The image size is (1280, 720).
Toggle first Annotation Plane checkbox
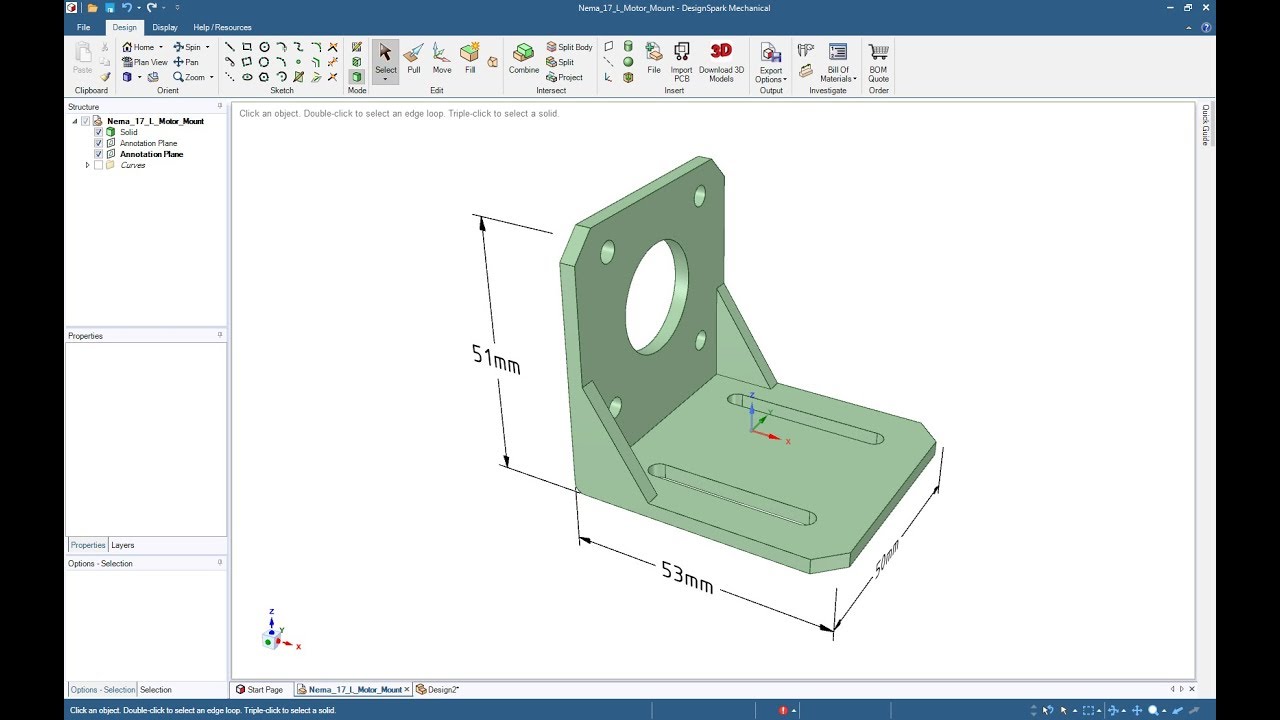pyautogui.click(x=98, y=143)
